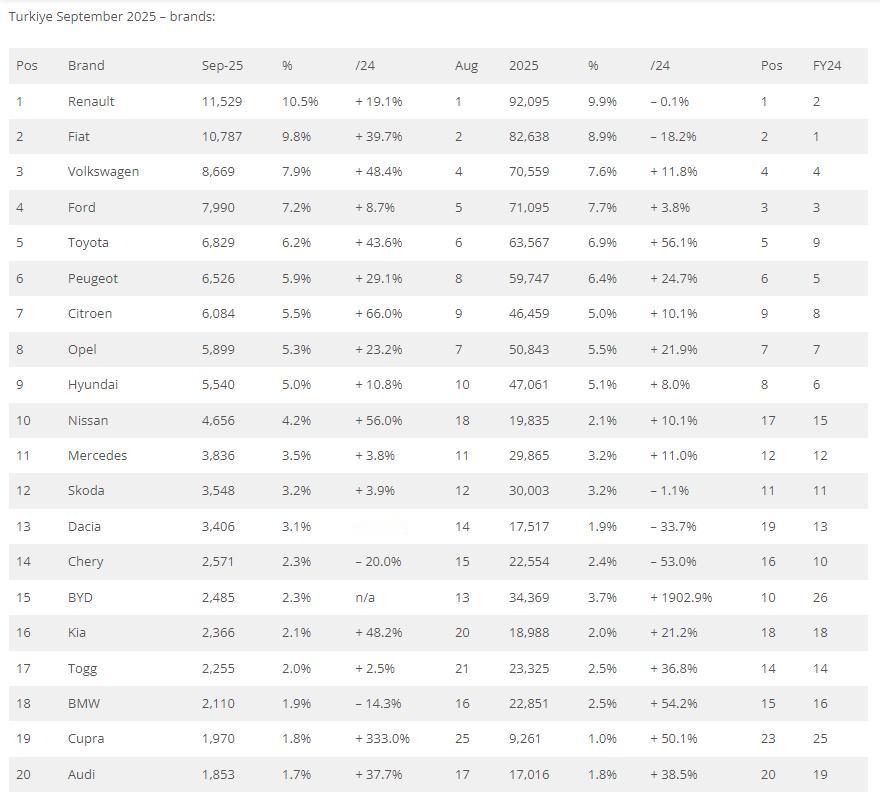The width and height of the screenshot is (880, 795).
Task: Click the Dacia brand cell
Action: (x=84, y=526)
